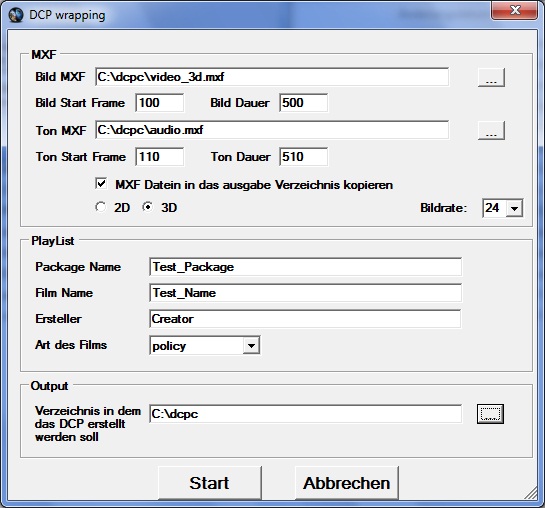Click the Ersteller text field
The image size is (545, 508).
point(306,319)
